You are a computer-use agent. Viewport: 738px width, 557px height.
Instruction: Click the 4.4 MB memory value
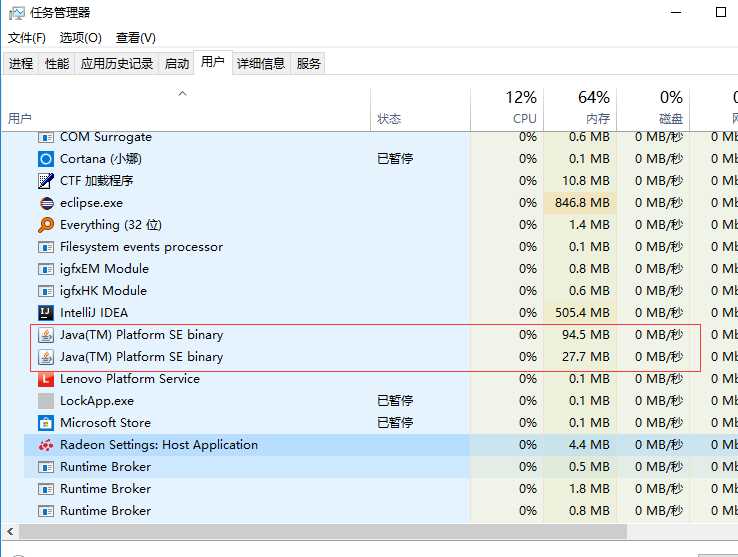589,445
